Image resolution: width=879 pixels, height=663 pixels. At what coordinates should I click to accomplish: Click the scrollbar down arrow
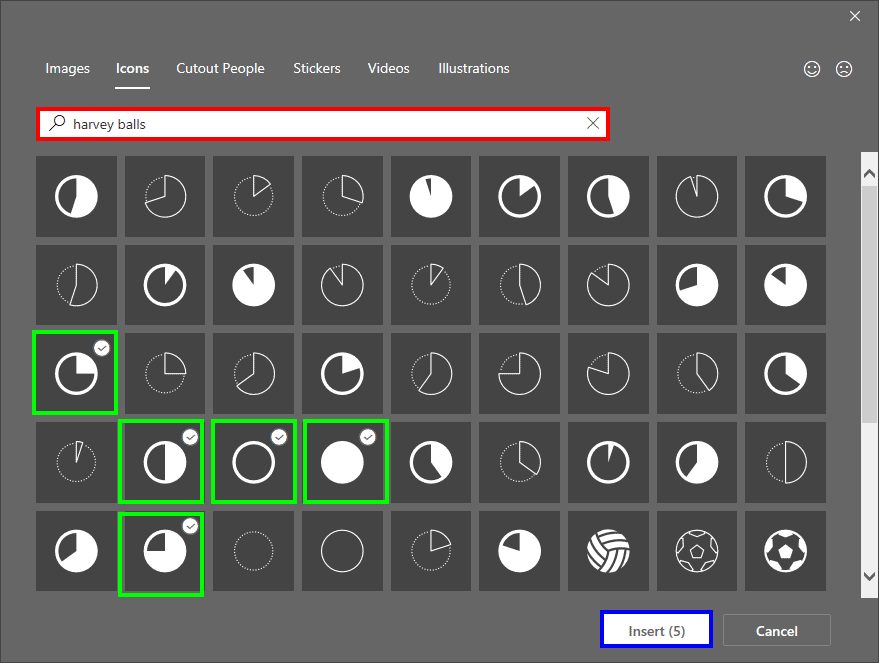[x=868, y=577]
